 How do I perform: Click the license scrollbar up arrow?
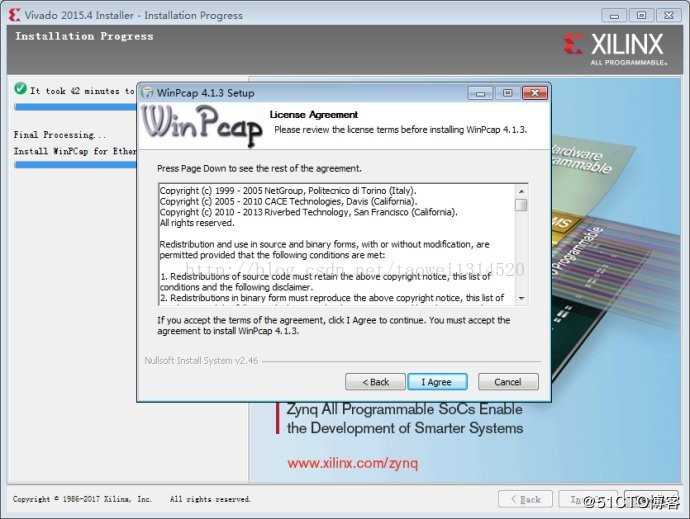click(x=521, y=191)
